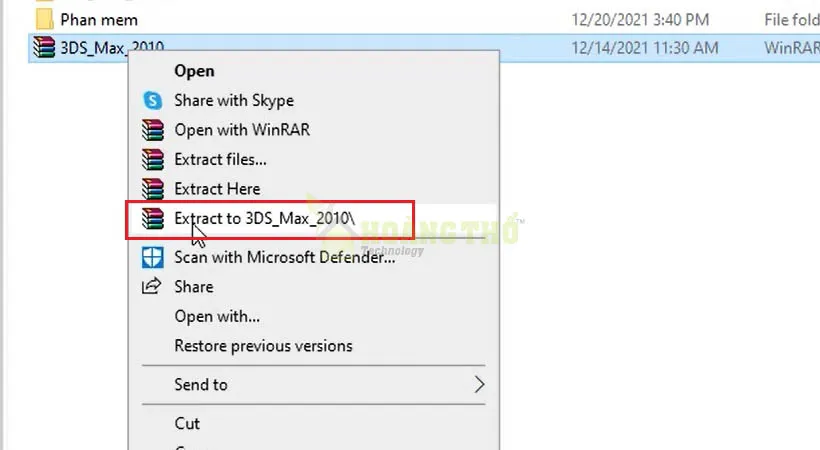The height and width of the screenshot is (450, 820).
Task: Click the Share arrow icon
Action: 152,286
